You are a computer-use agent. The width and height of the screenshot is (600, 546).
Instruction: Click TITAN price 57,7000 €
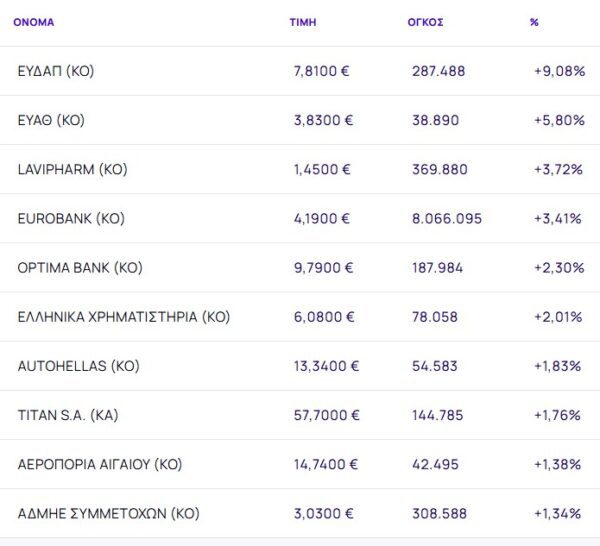tap(327, 415)
